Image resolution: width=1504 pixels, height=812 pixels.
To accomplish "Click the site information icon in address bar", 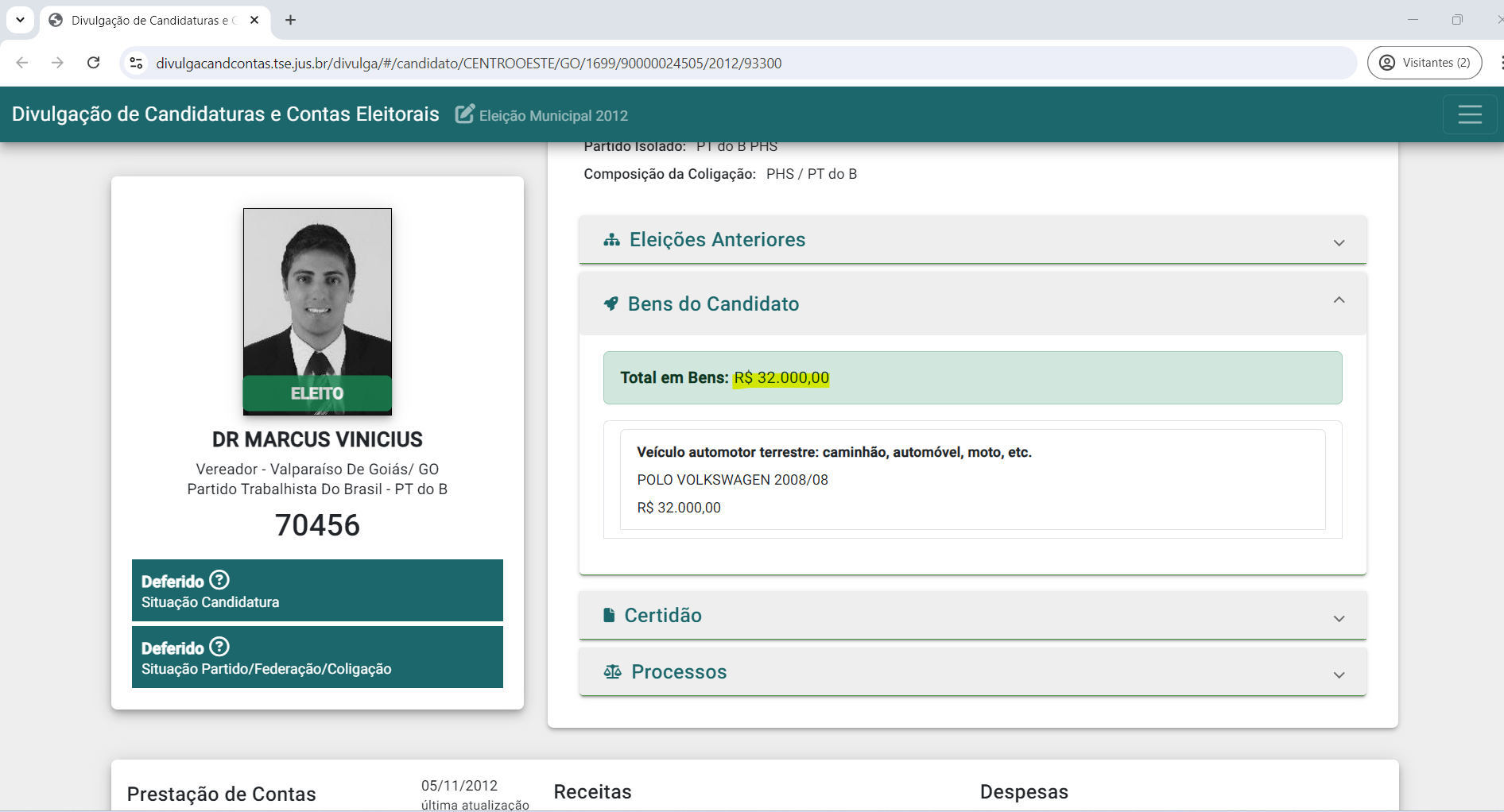I will tap(137, 63).
